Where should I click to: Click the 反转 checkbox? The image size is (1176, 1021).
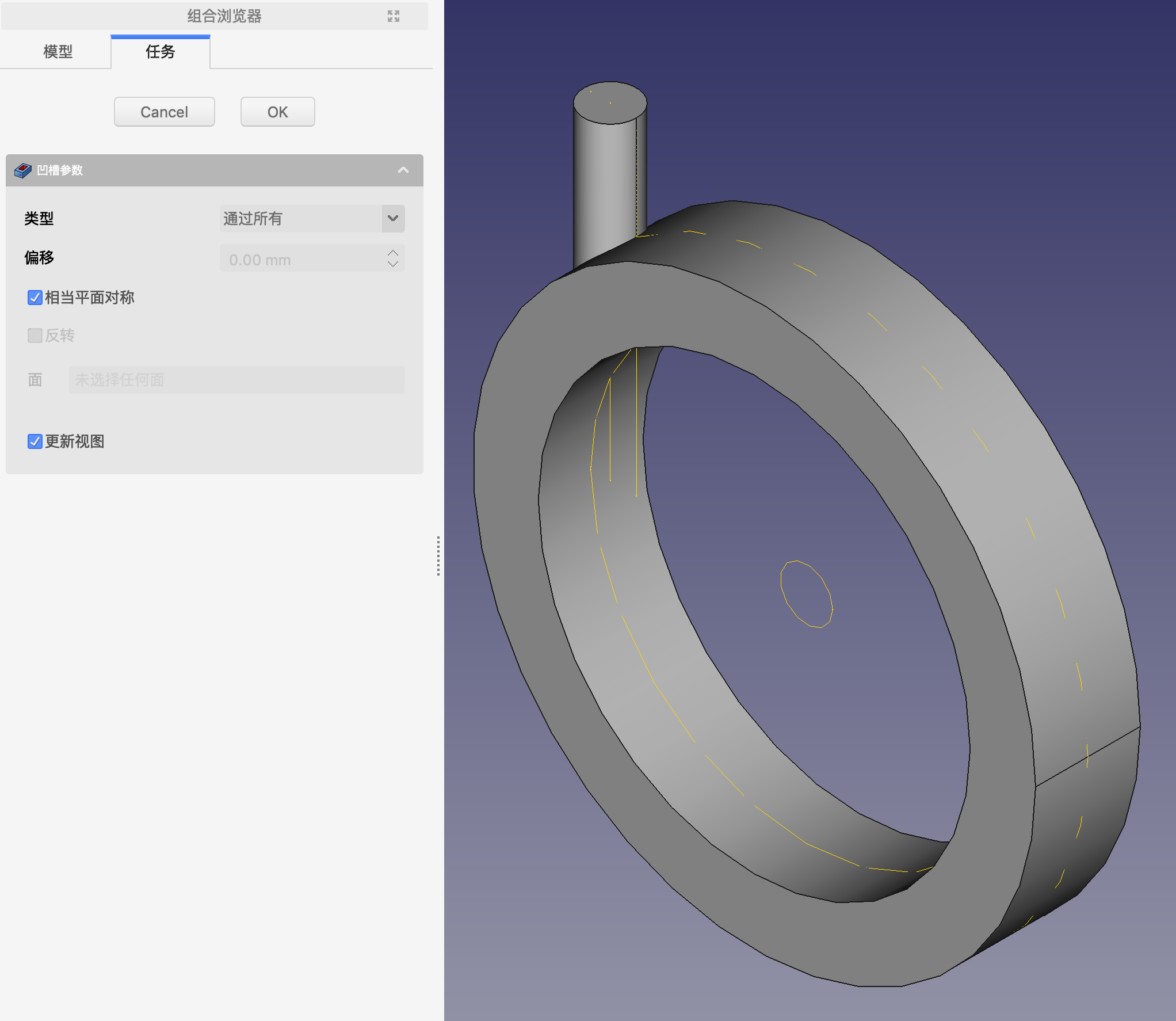coord(35,336)
